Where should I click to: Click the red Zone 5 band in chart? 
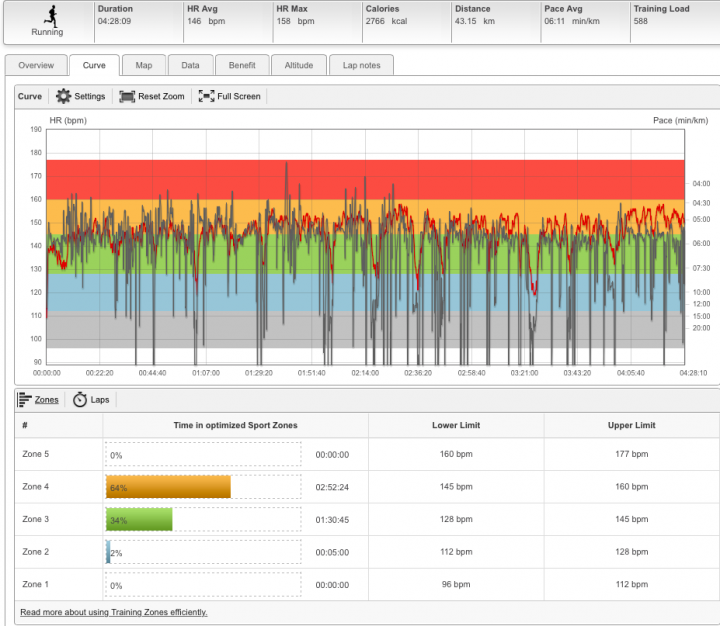[365, 179]
